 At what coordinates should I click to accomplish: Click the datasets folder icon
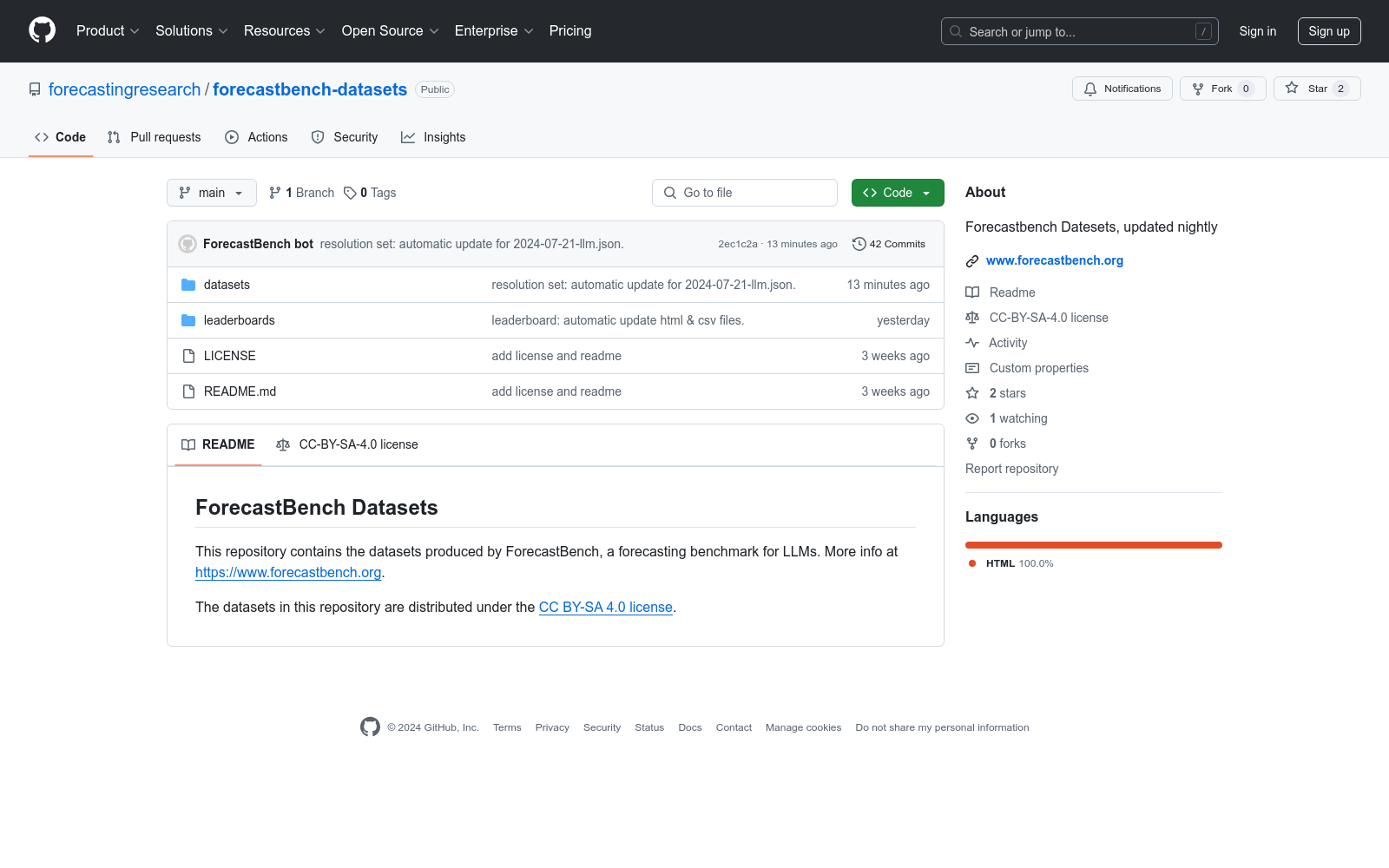188,285
